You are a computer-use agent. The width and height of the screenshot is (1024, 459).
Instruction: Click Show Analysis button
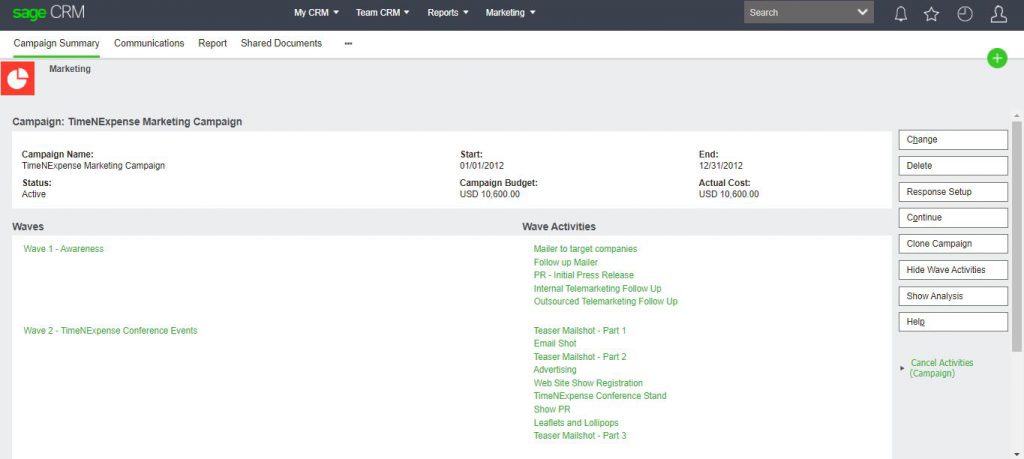[x=953, y=296]
